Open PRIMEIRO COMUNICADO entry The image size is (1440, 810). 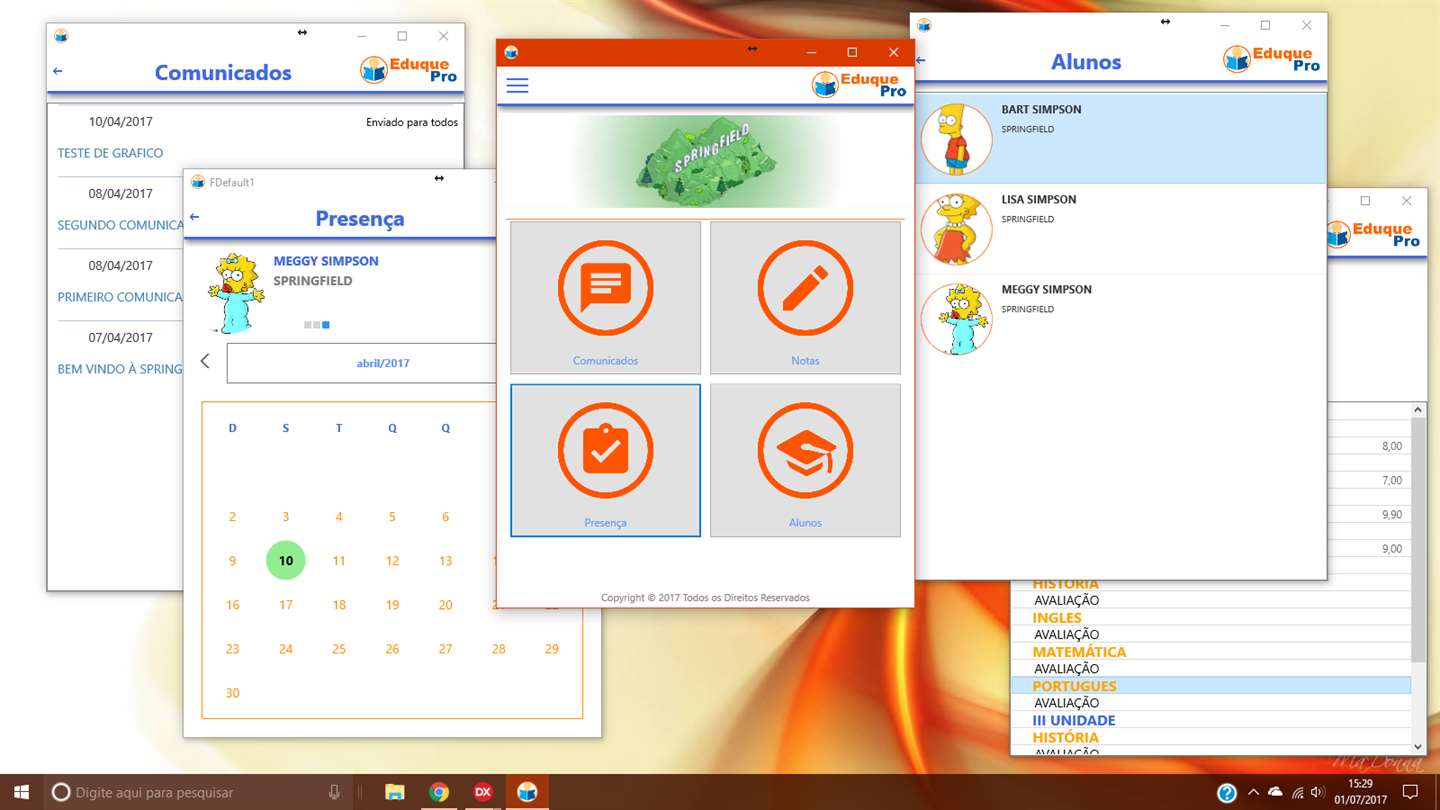coord(120,297)
